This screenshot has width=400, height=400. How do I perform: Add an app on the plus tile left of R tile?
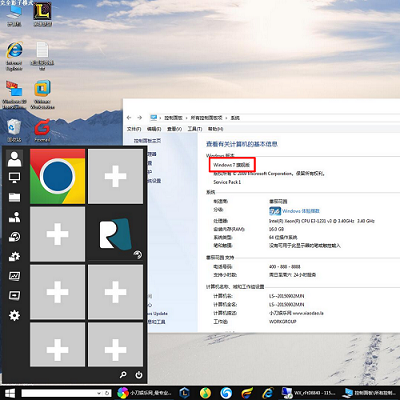57,234
